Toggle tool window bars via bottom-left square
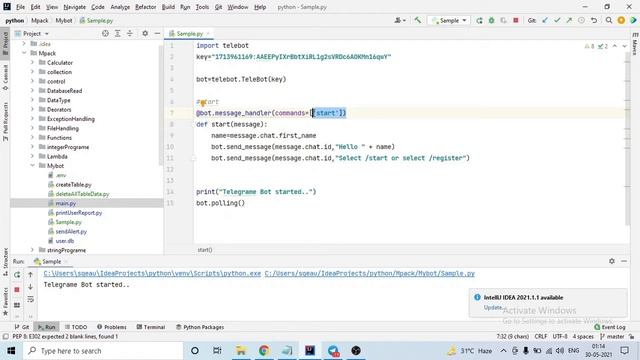640x360 pixels. pos(5,336)
